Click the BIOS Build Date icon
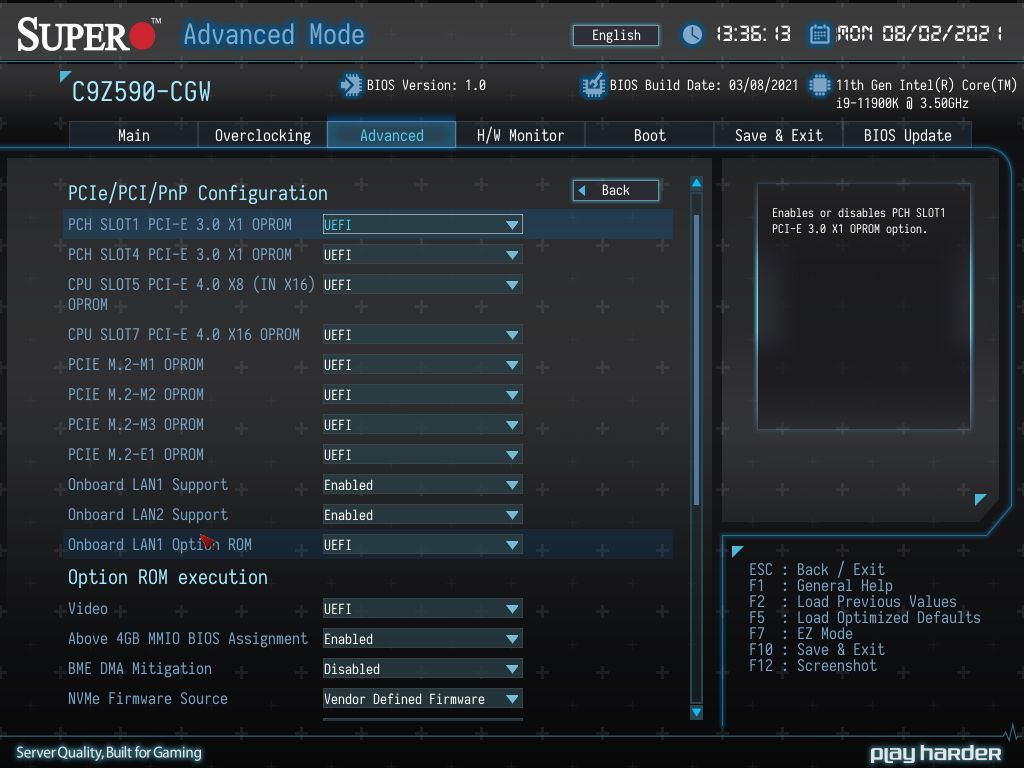This screenshot has width=1024, height=768. click(x=594, y=86)
